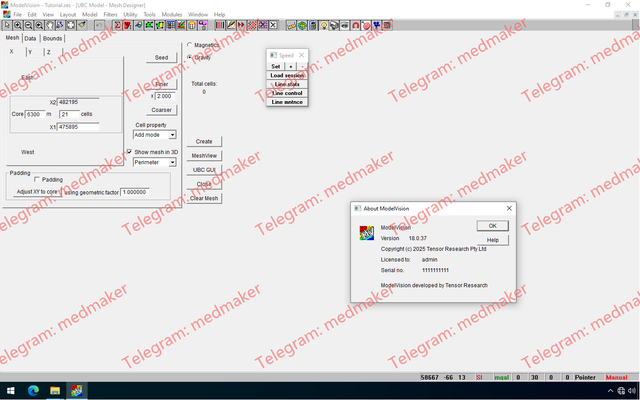Click the red V toolbar icon
This screenshot has width=640, height=400.
point(128,25)
